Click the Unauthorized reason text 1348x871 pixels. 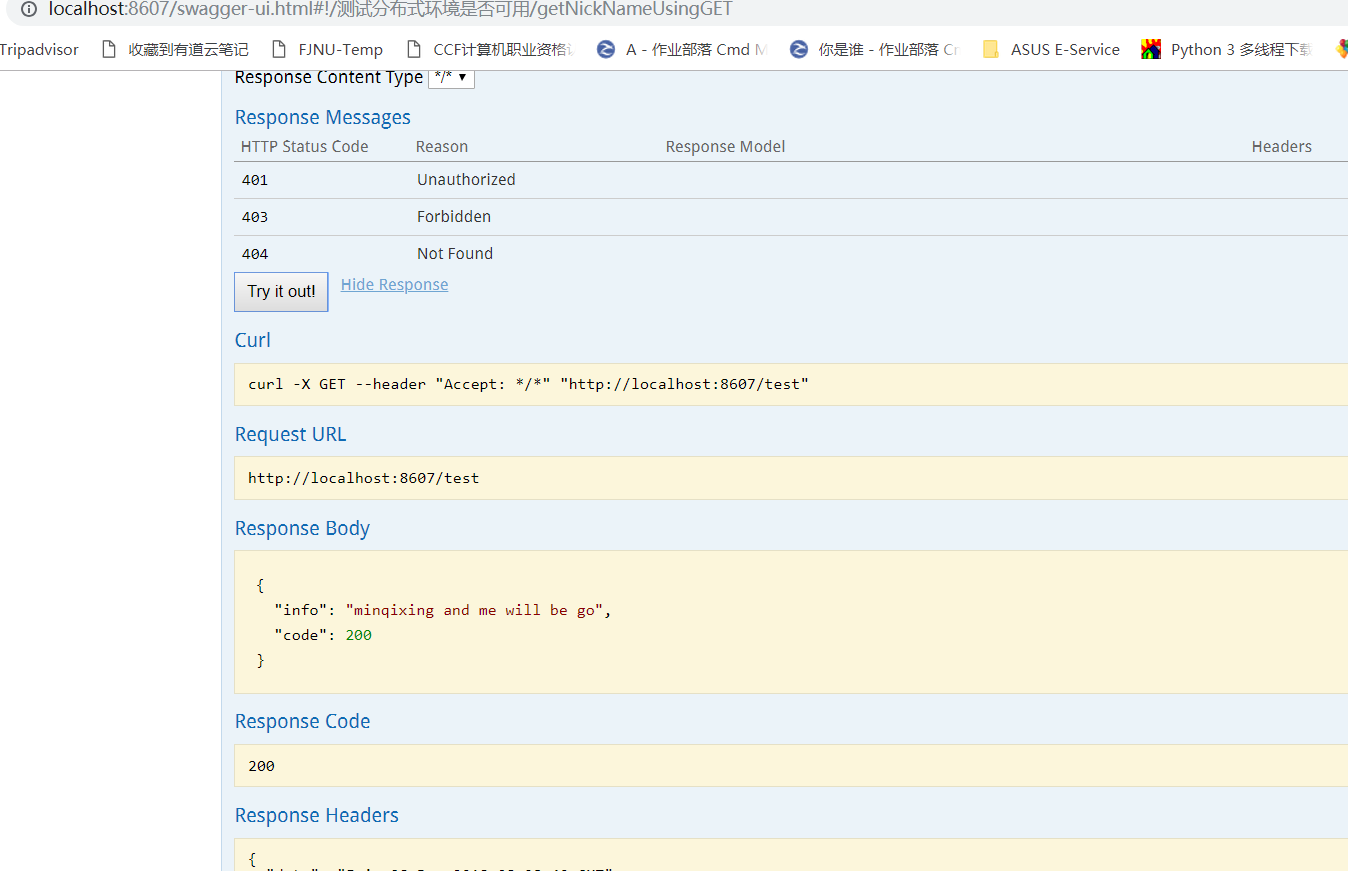pos(466,180)
